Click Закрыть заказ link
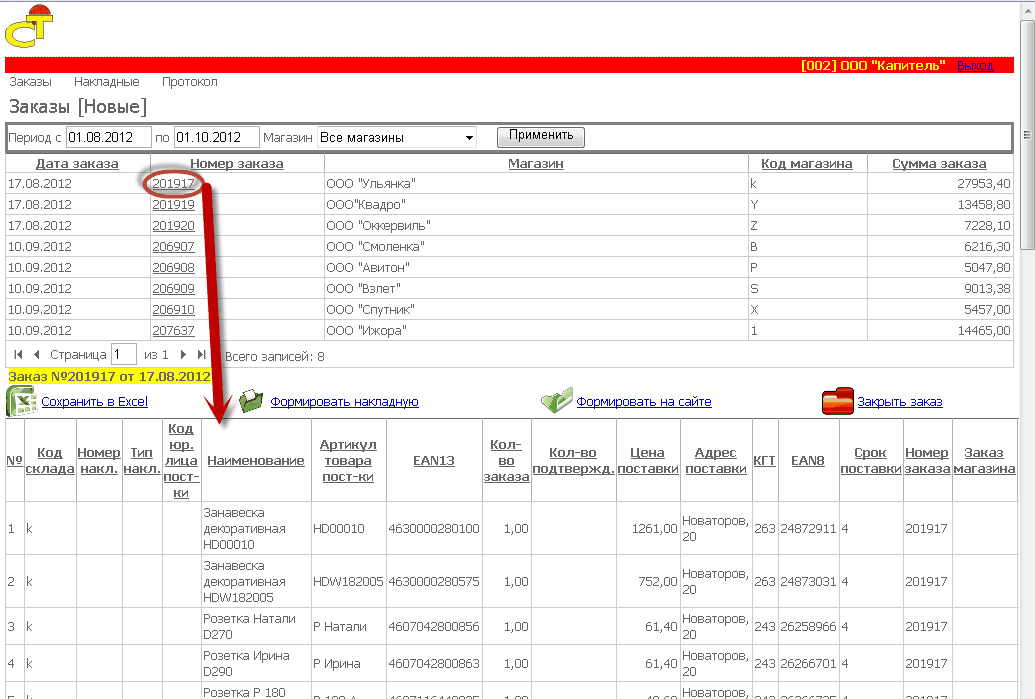The width and height of the screenshot is (1035, 699). (x=900, y=401)
